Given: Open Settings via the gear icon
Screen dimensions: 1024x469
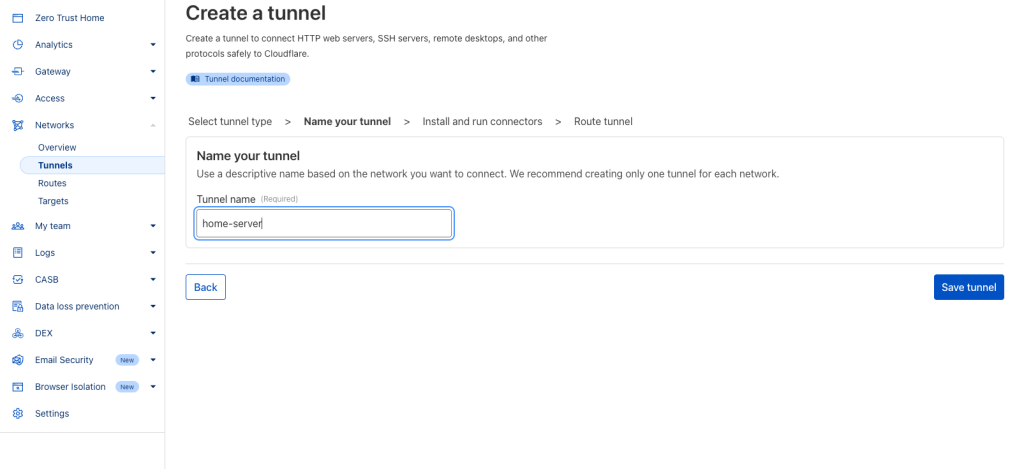Looking at the screenshot, I should [18, 413].
